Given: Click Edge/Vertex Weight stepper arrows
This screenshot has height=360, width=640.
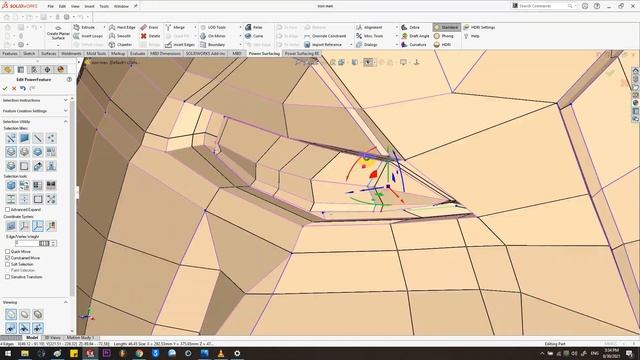Looking at the screenshot, I should [x=53, y=243].
